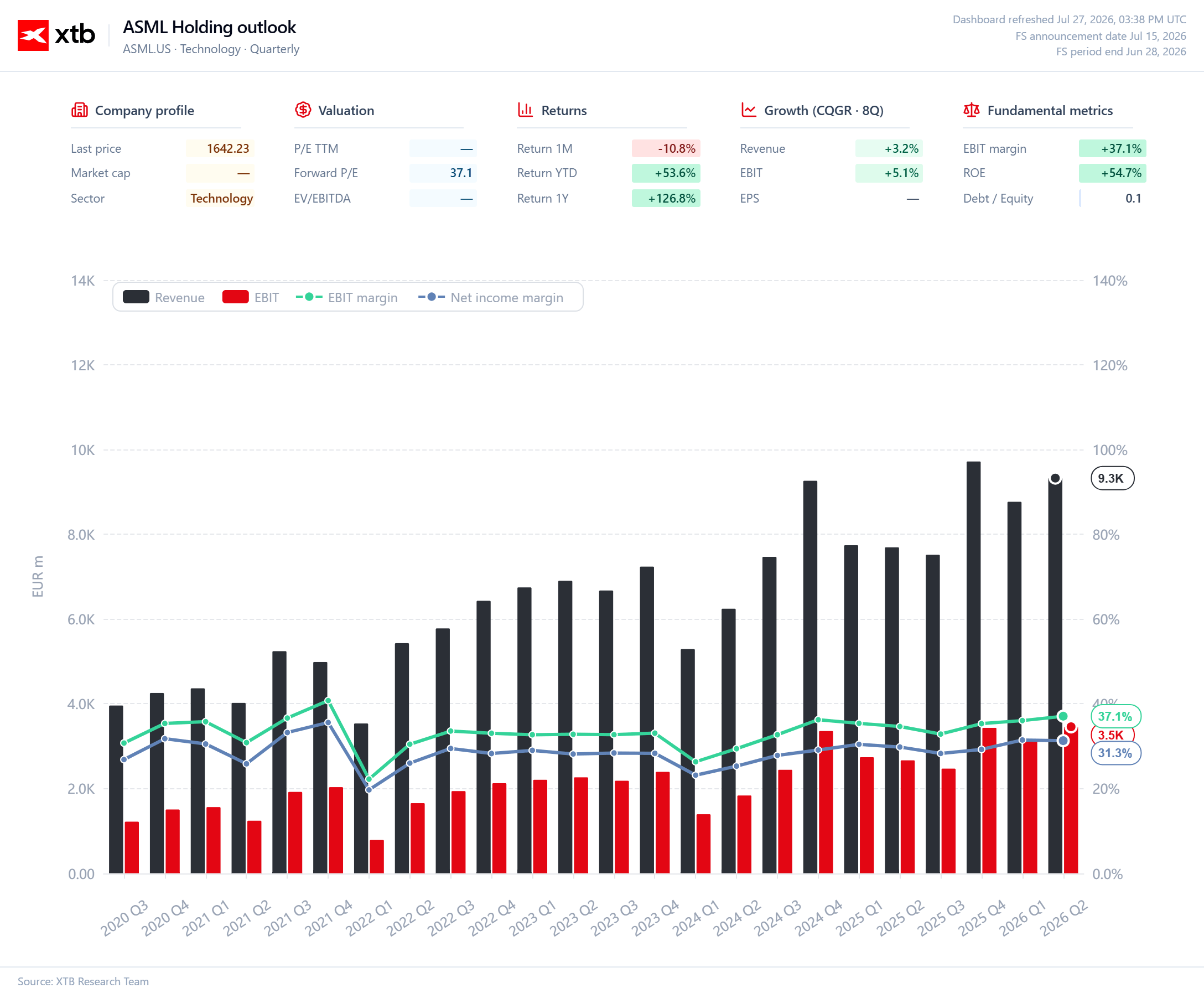The height and width of the screenshot is (993, 1204).
Task: Click the EV/EBITDA label
Action: (323, 199)
